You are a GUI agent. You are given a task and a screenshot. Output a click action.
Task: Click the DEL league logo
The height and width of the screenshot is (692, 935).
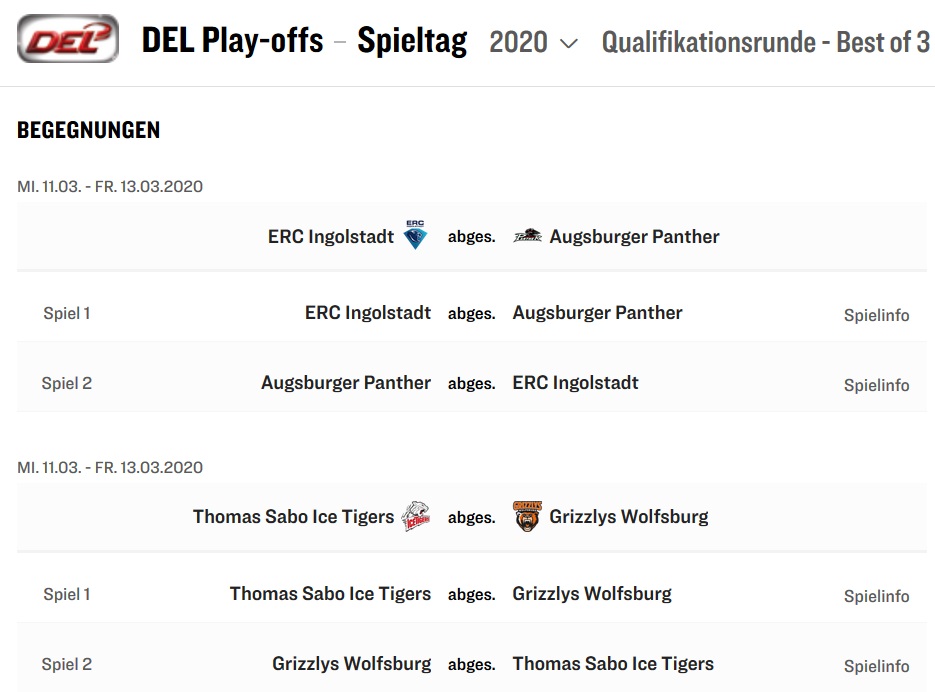(x=68, y=39)
